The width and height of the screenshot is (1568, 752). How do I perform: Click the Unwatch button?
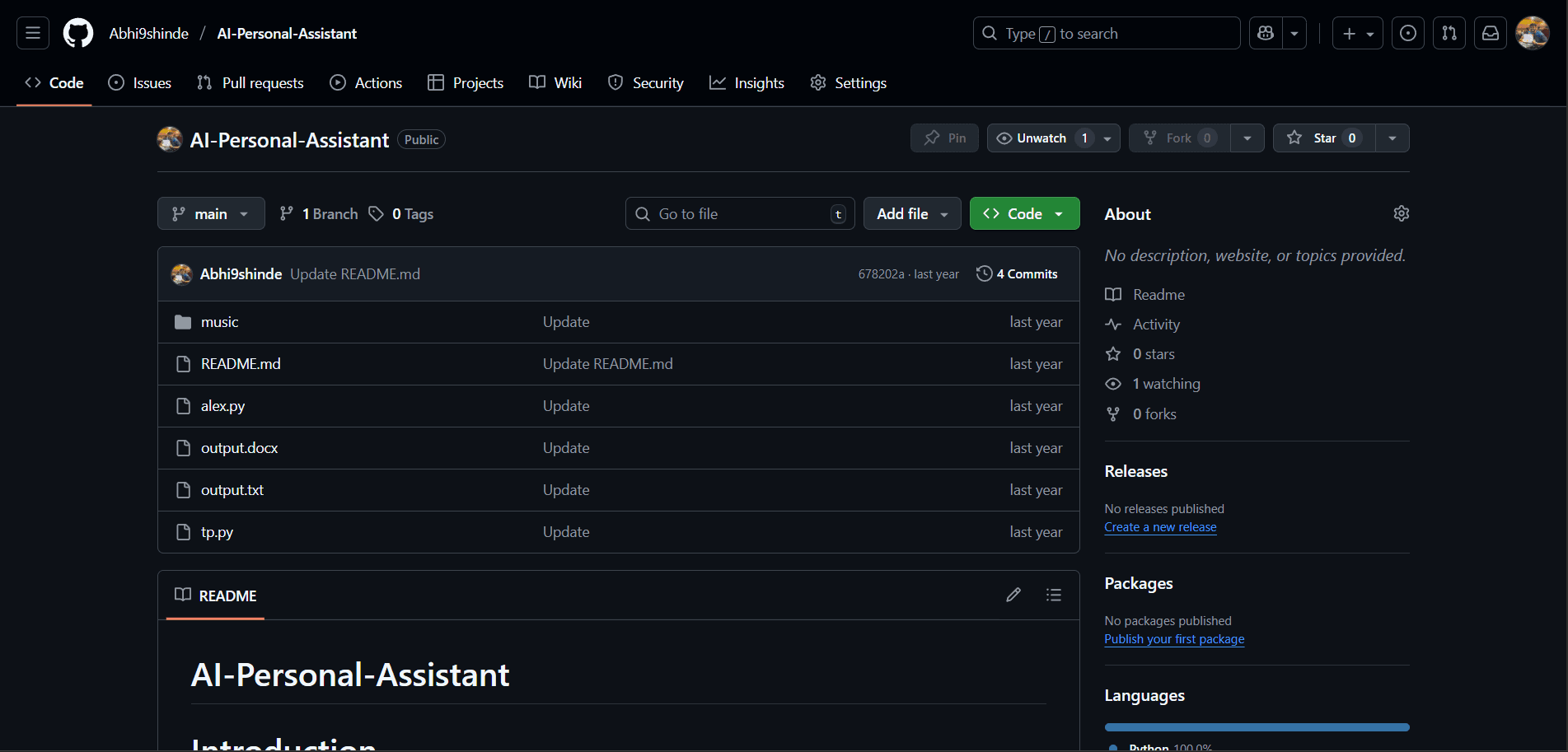click(1041, 138)
